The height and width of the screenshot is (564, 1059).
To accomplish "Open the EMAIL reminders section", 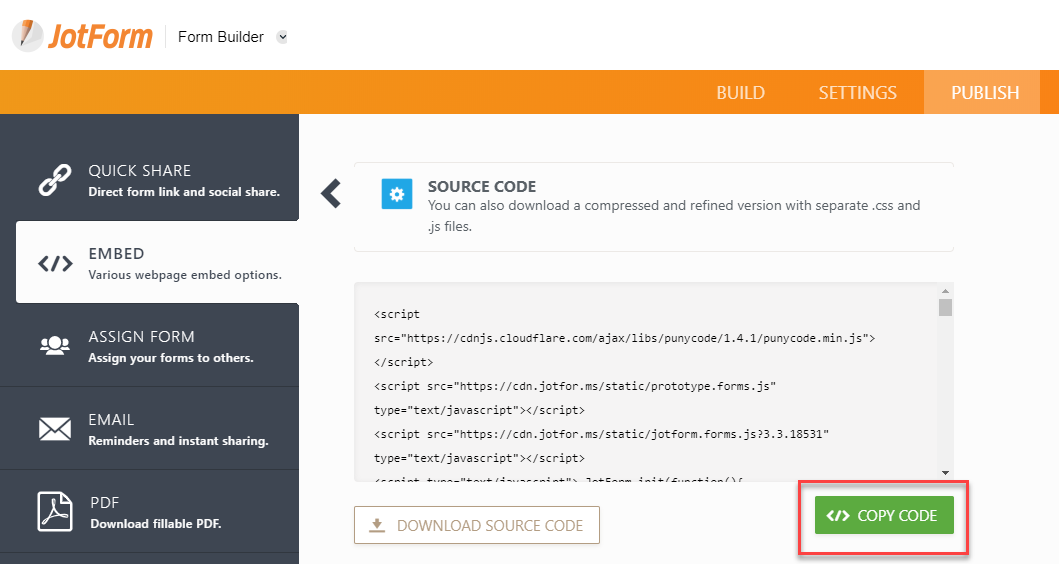I will (x=149, y=428).
